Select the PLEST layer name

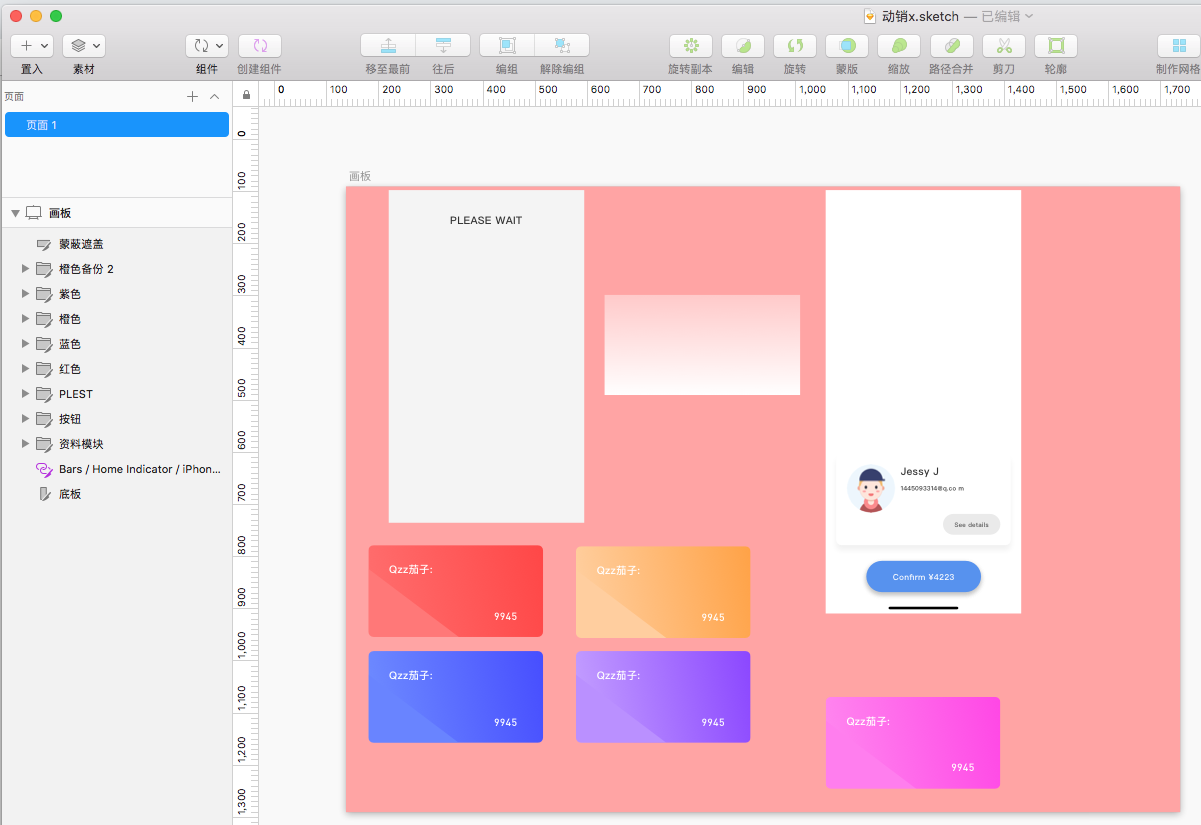point(76,394)
